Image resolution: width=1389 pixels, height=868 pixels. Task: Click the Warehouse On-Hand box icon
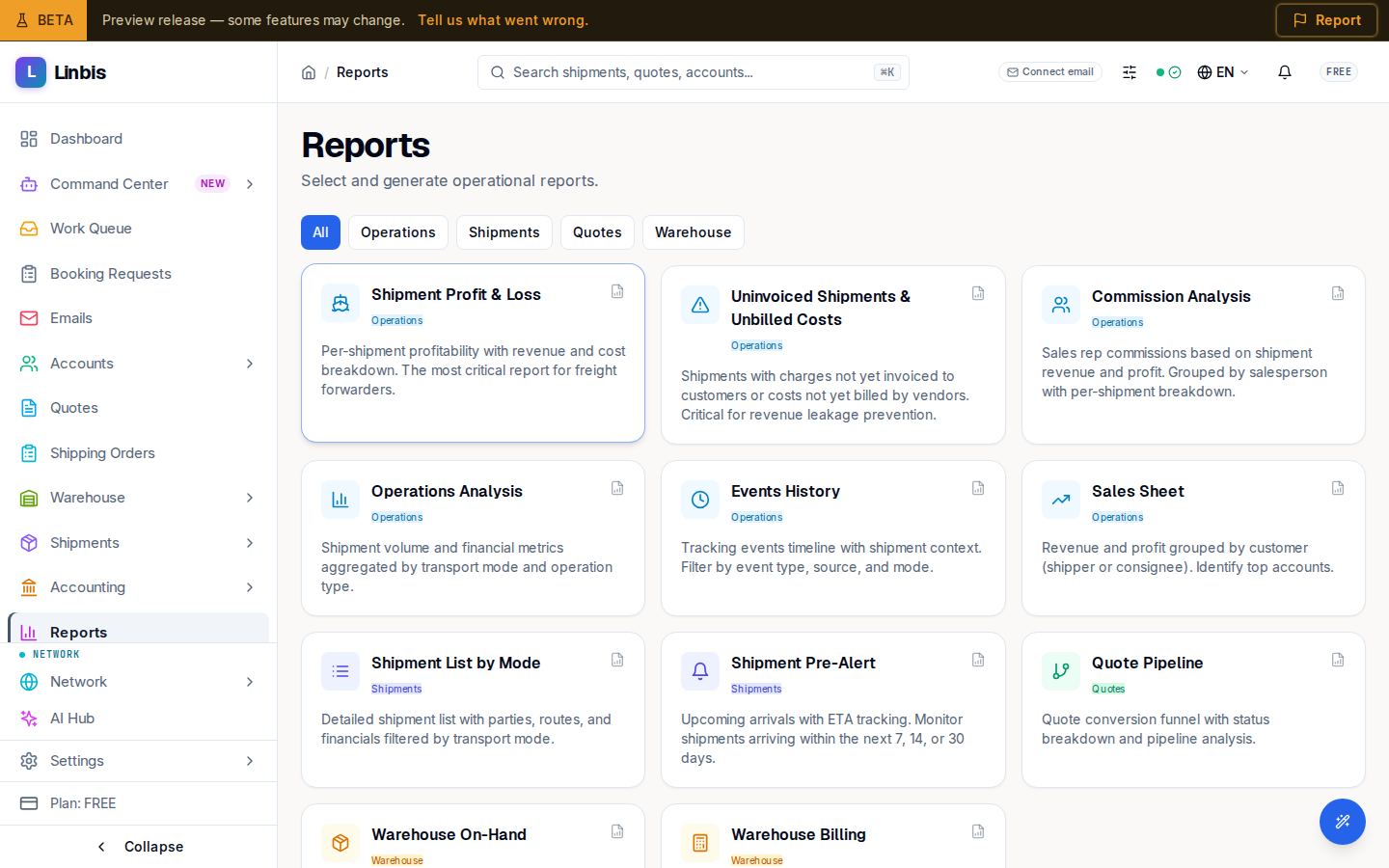(x=340, y=843)
